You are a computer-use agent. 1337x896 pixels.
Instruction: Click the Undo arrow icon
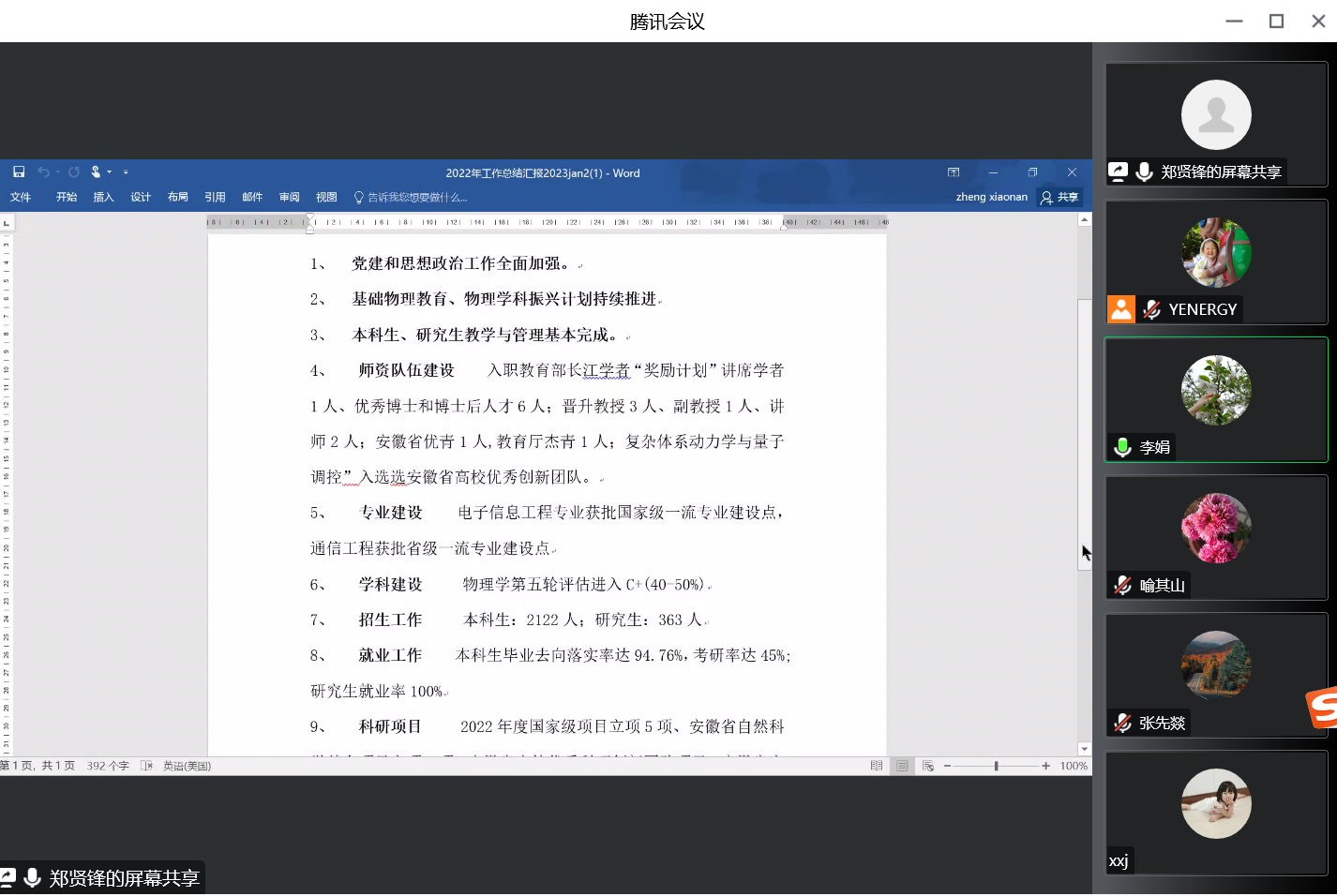(43, 172)
